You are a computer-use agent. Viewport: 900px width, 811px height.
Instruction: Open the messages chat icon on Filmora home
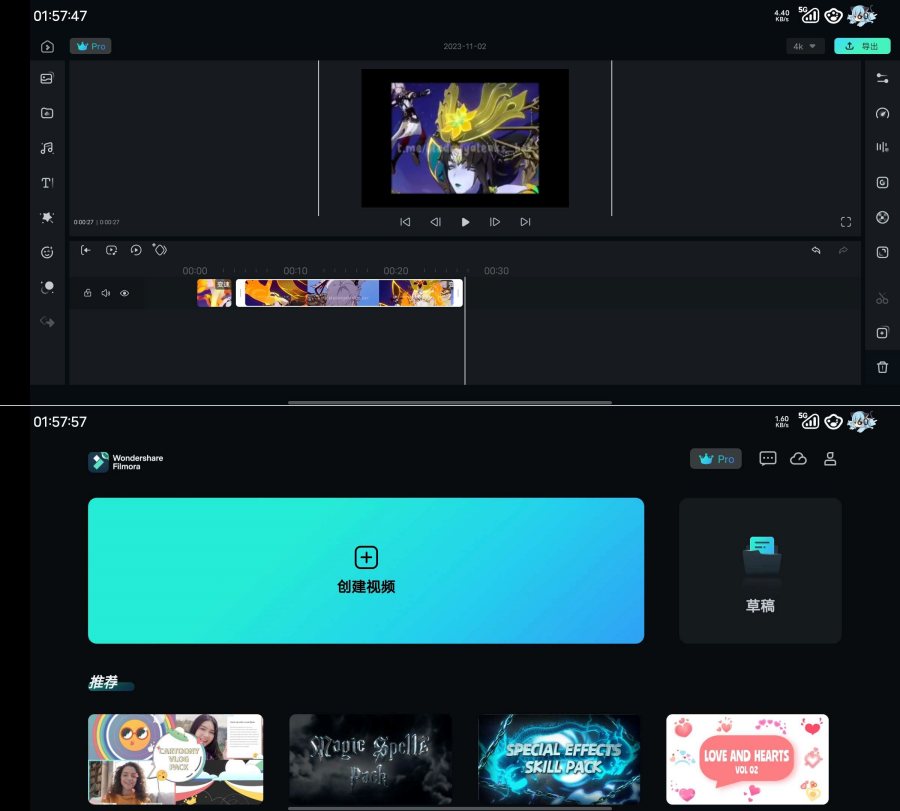[x=767, y=459]
